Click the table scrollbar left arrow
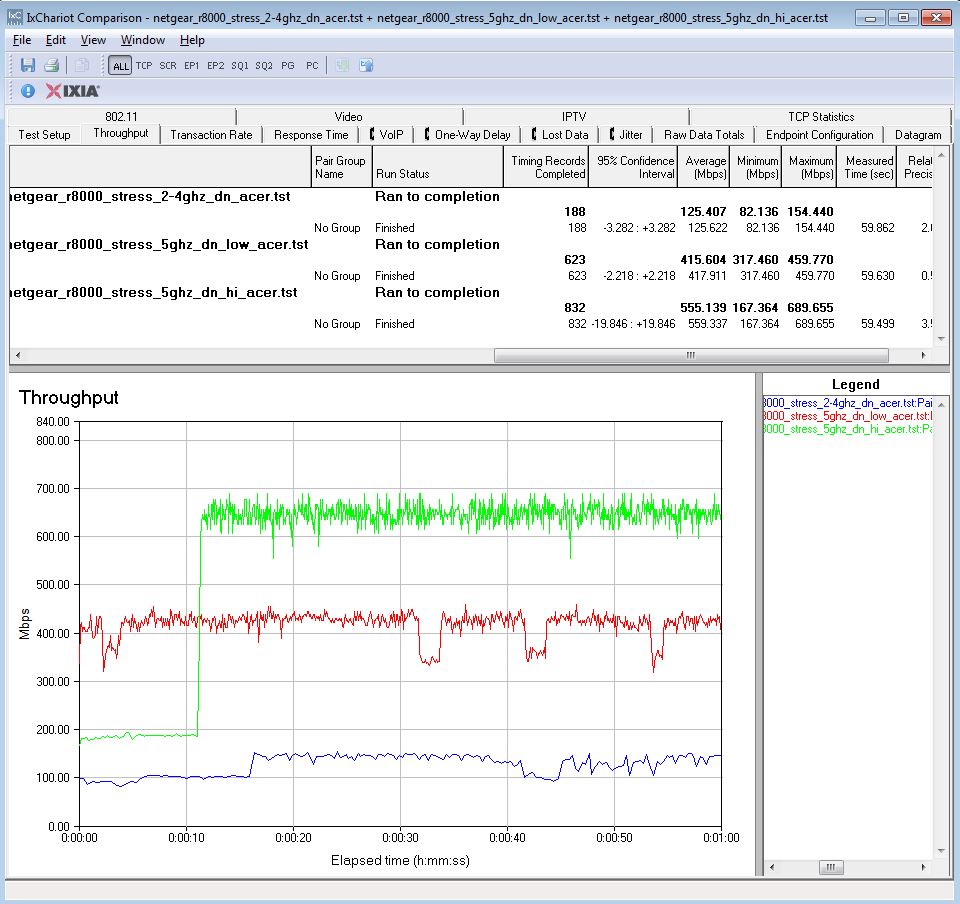The width and height of the screenshot is (960, 904). click(18, 355)
